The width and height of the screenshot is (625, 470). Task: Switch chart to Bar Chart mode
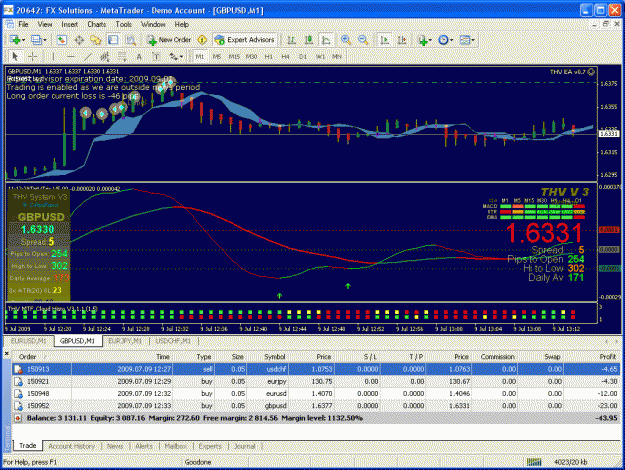click(291, 40)
